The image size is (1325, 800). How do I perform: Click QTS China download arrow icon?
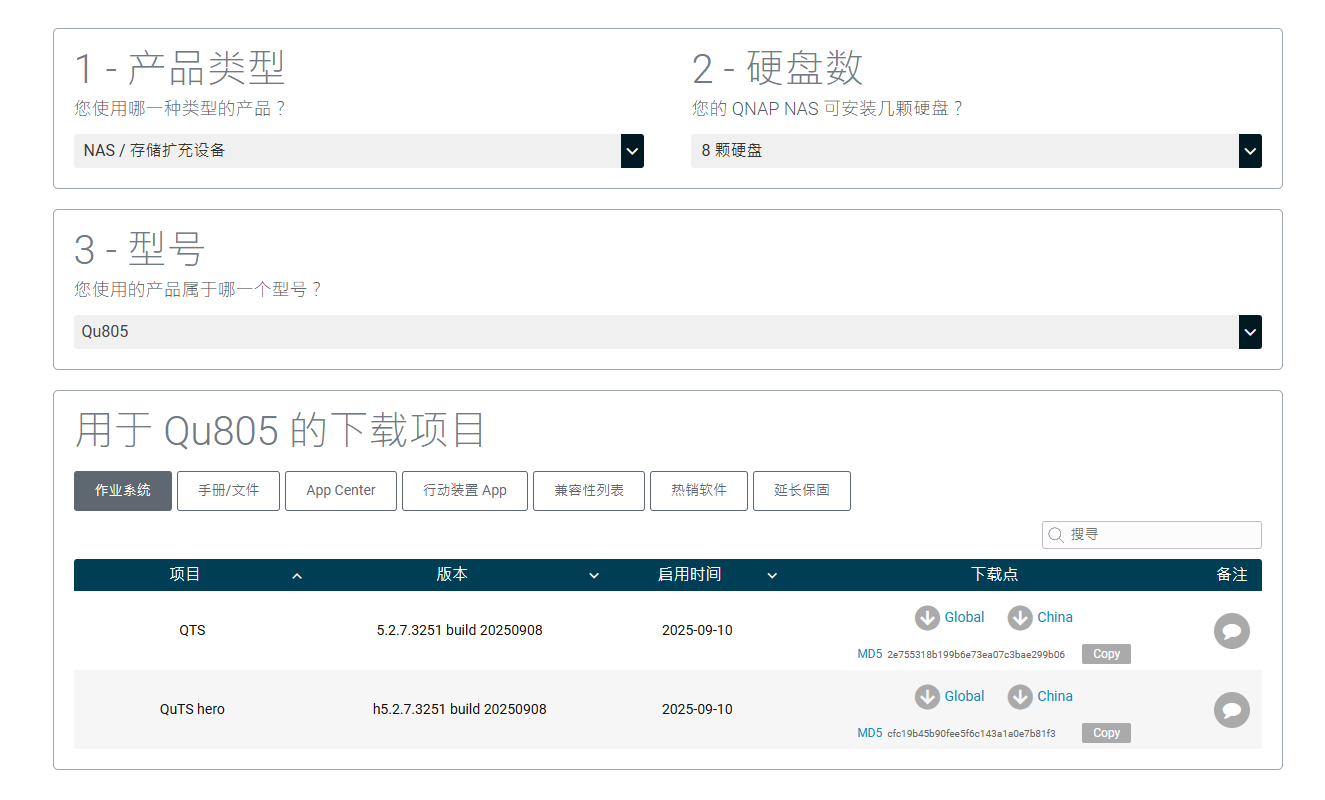tap(1019, 618)
